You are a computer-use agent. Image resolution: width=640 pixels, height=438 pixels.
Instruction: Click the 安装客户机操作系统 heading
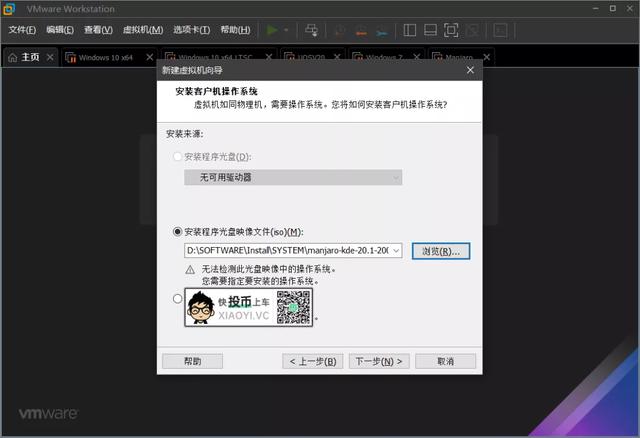point(216,91)
